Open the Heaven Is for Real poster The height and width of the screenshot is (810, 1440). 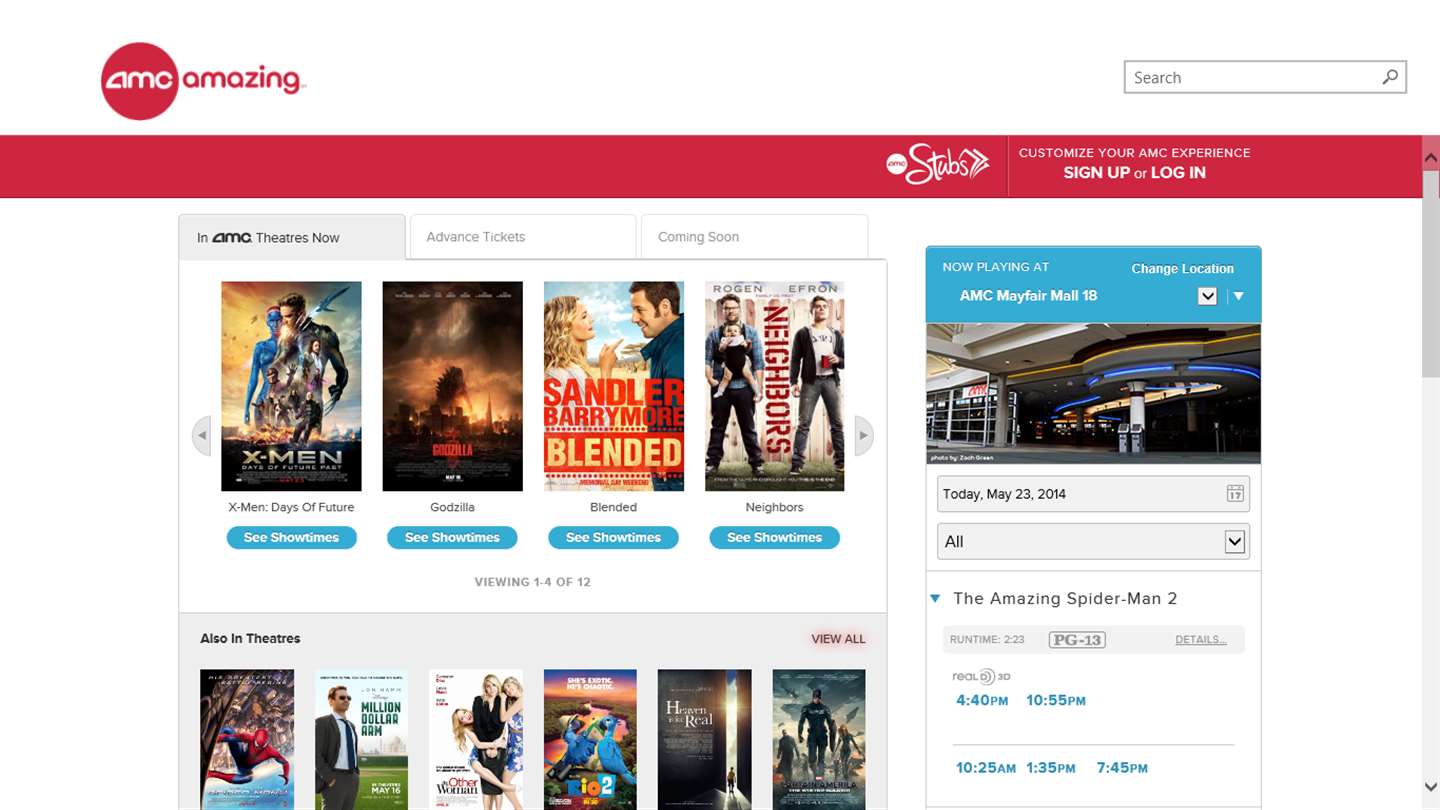(x=705, y=739)
